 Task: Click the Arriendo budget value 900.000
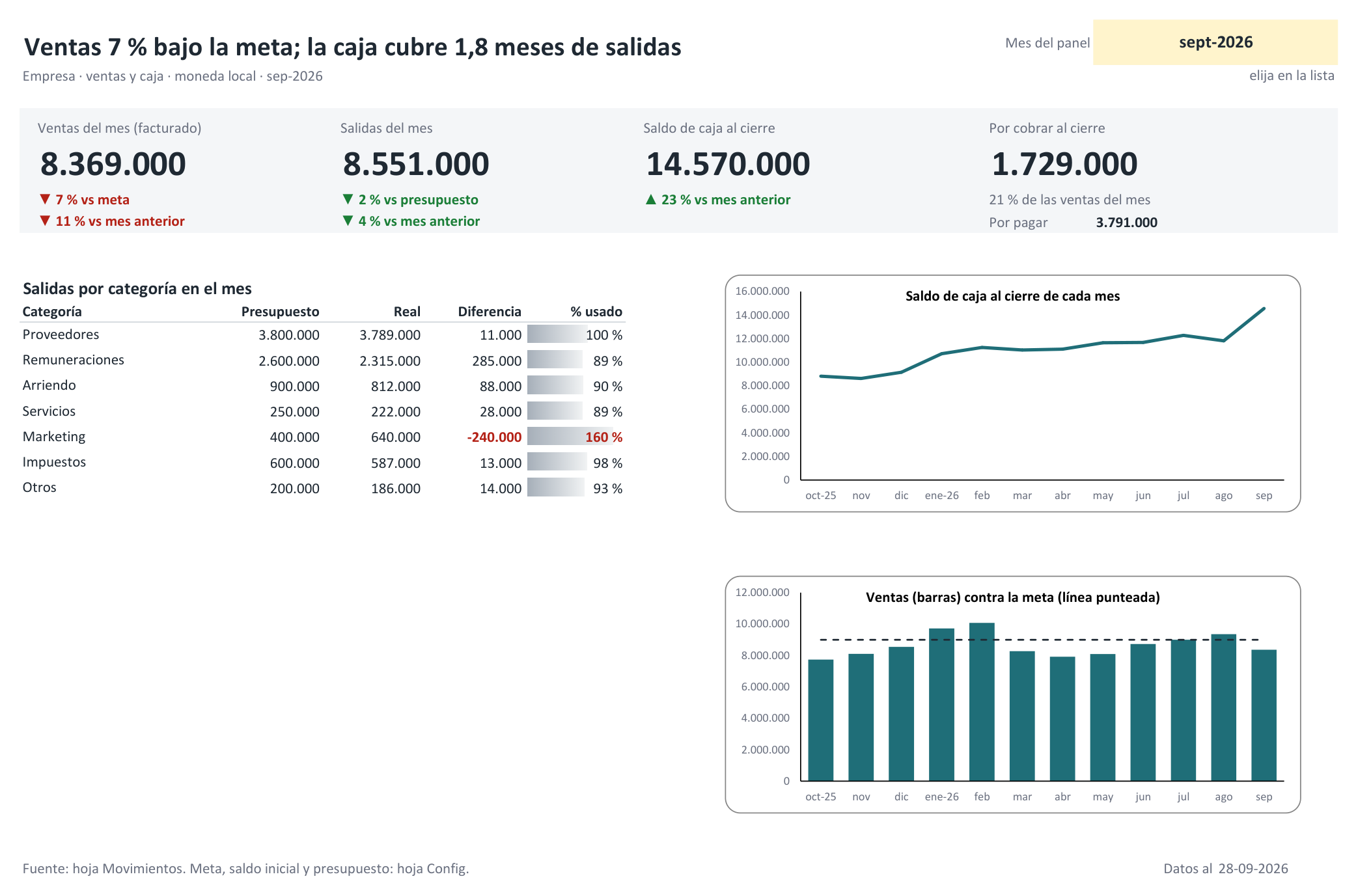pos(294,387)
